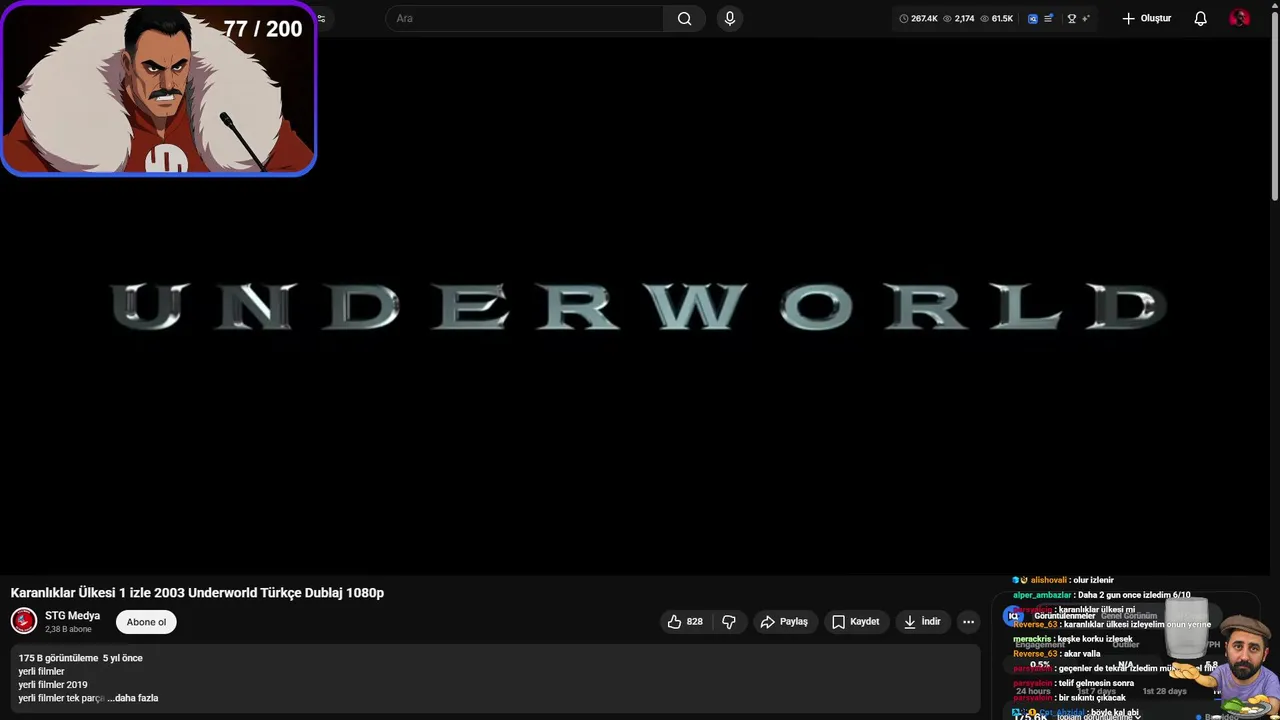
Task: Click the '175 B görüntüleme 5 yıl önce' text
Action: 80,658
